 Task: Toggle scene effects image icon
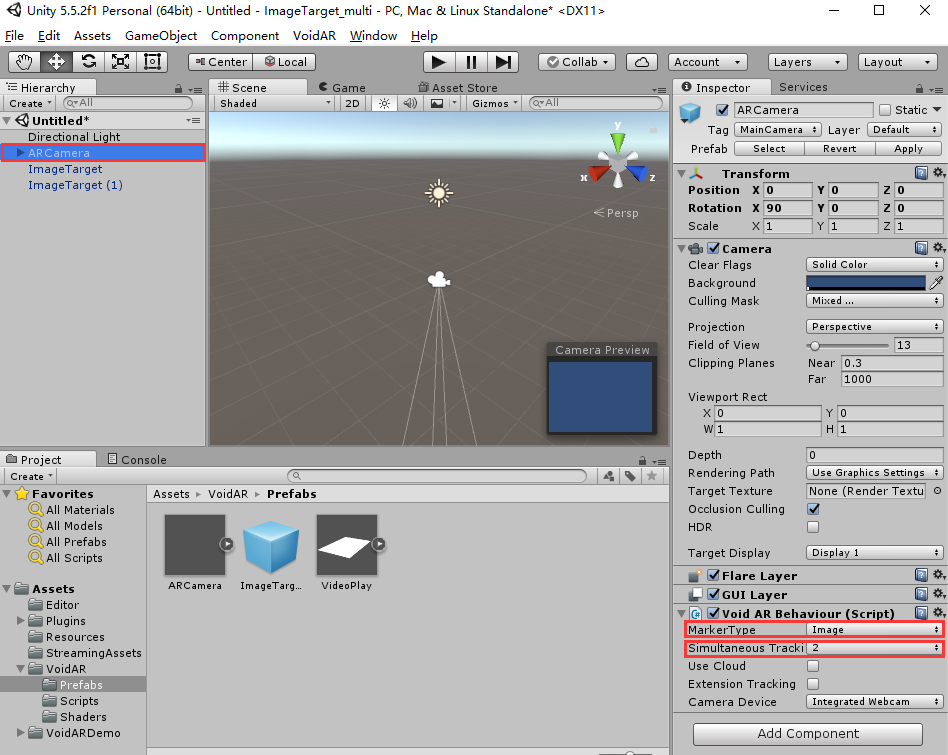[x=437, y=103]
